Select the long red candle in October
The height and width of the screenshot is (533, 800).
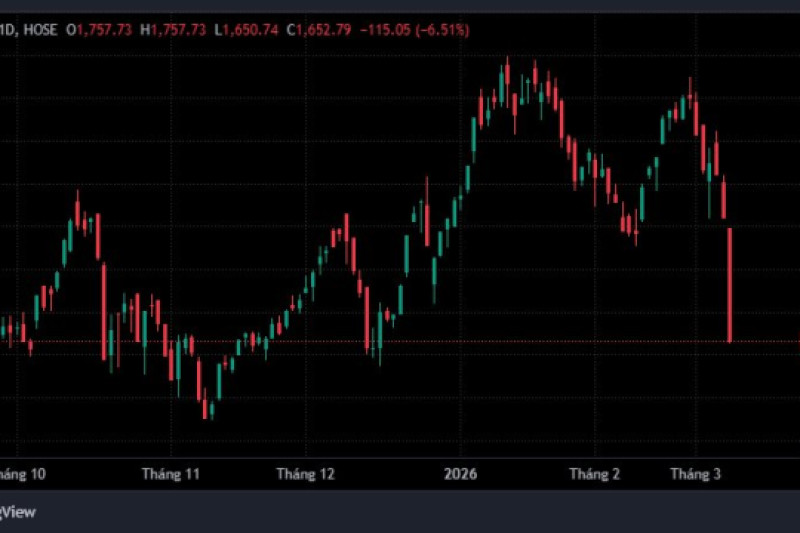(x=103, y=310)
